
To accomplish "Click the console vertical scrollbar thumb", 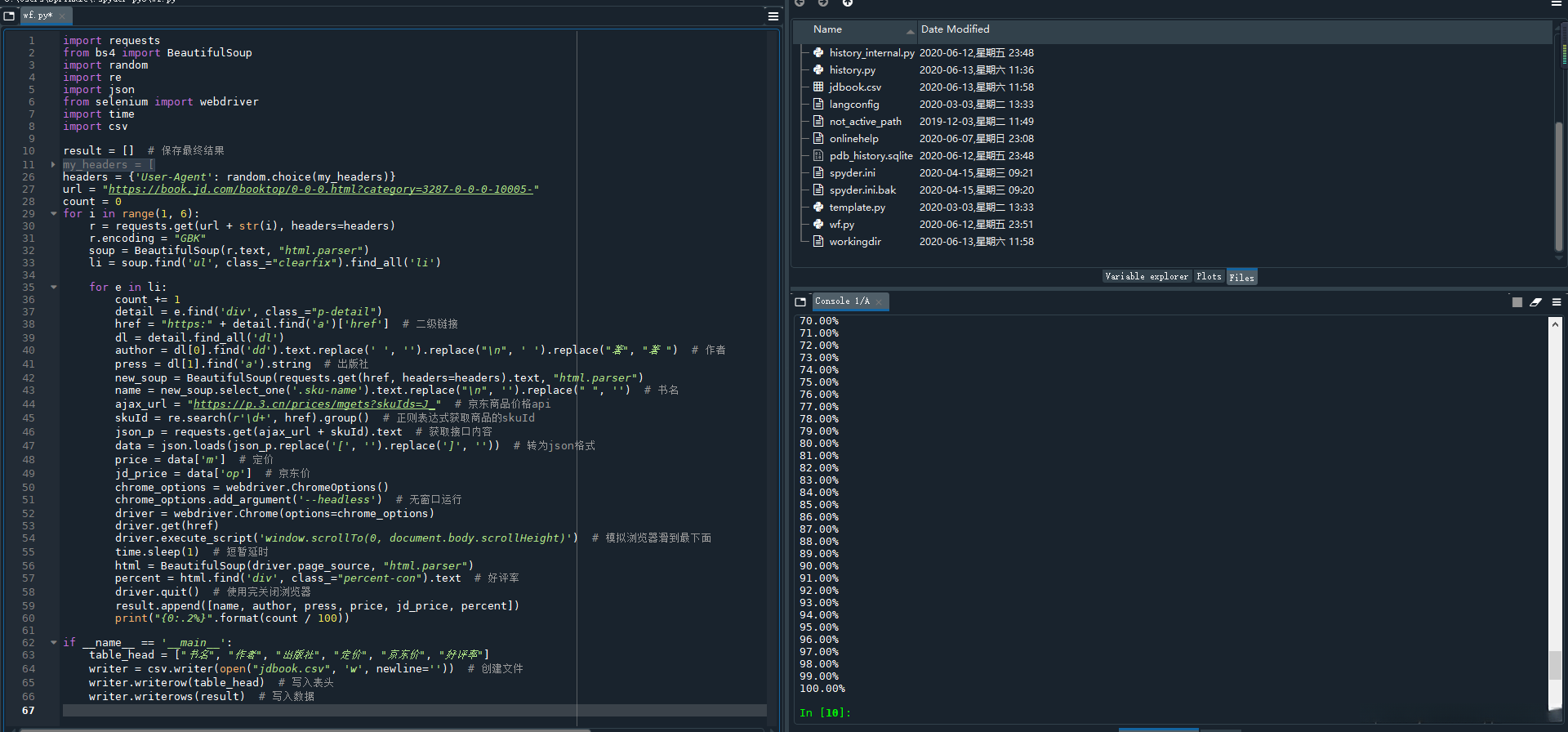I will (x=1555, y=665).
